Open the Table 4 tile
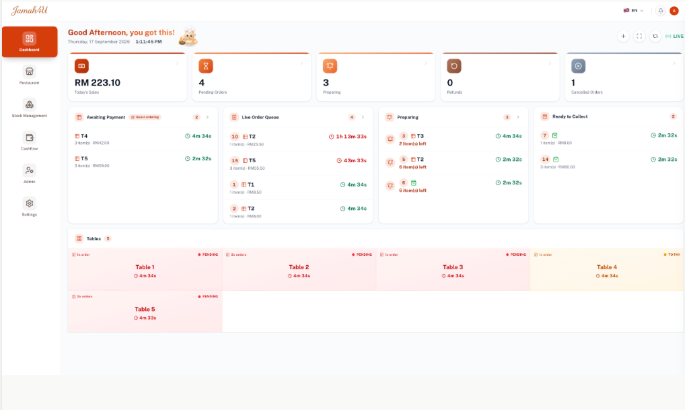 click(607, 270)
